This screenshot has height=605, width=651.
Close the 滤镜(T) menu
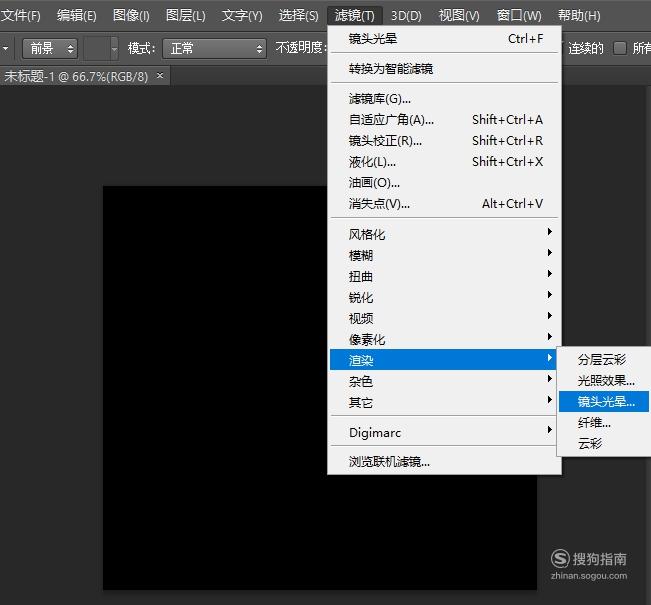(x=355, y=16)
